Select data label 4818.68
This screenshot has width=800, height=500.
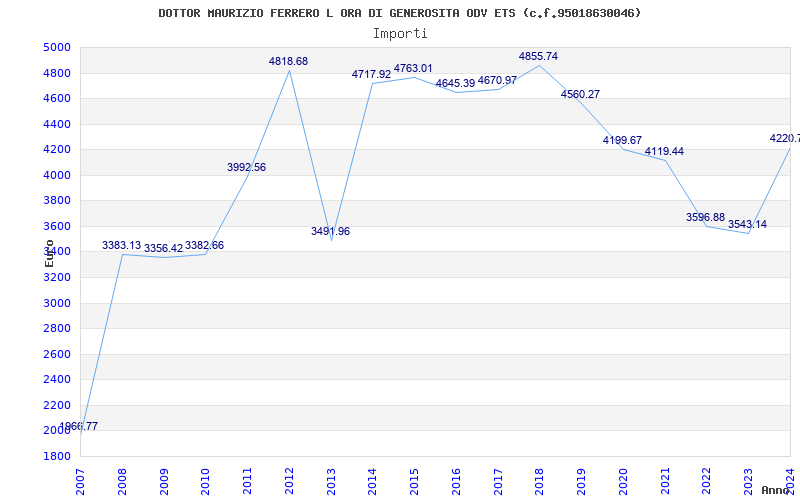point(288,61)
